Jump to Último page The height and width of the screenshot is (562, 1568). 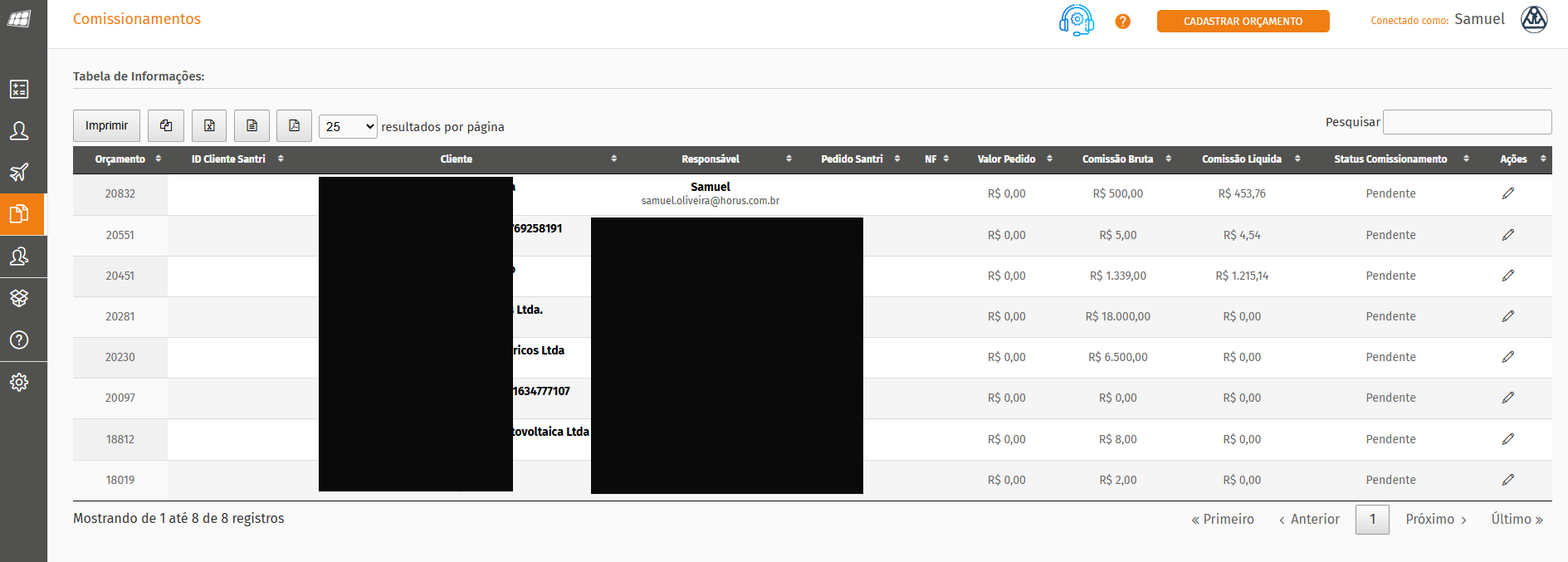point(1517,520)
